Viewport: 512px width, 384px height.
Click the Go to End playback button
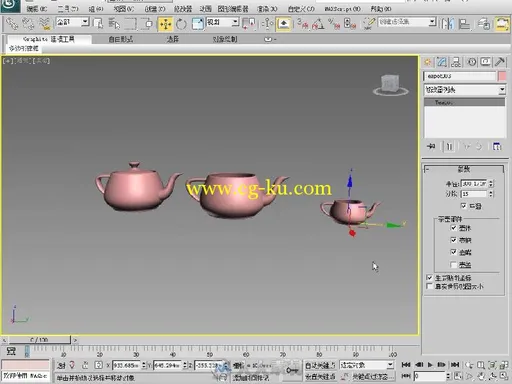[x=455, y=365]
